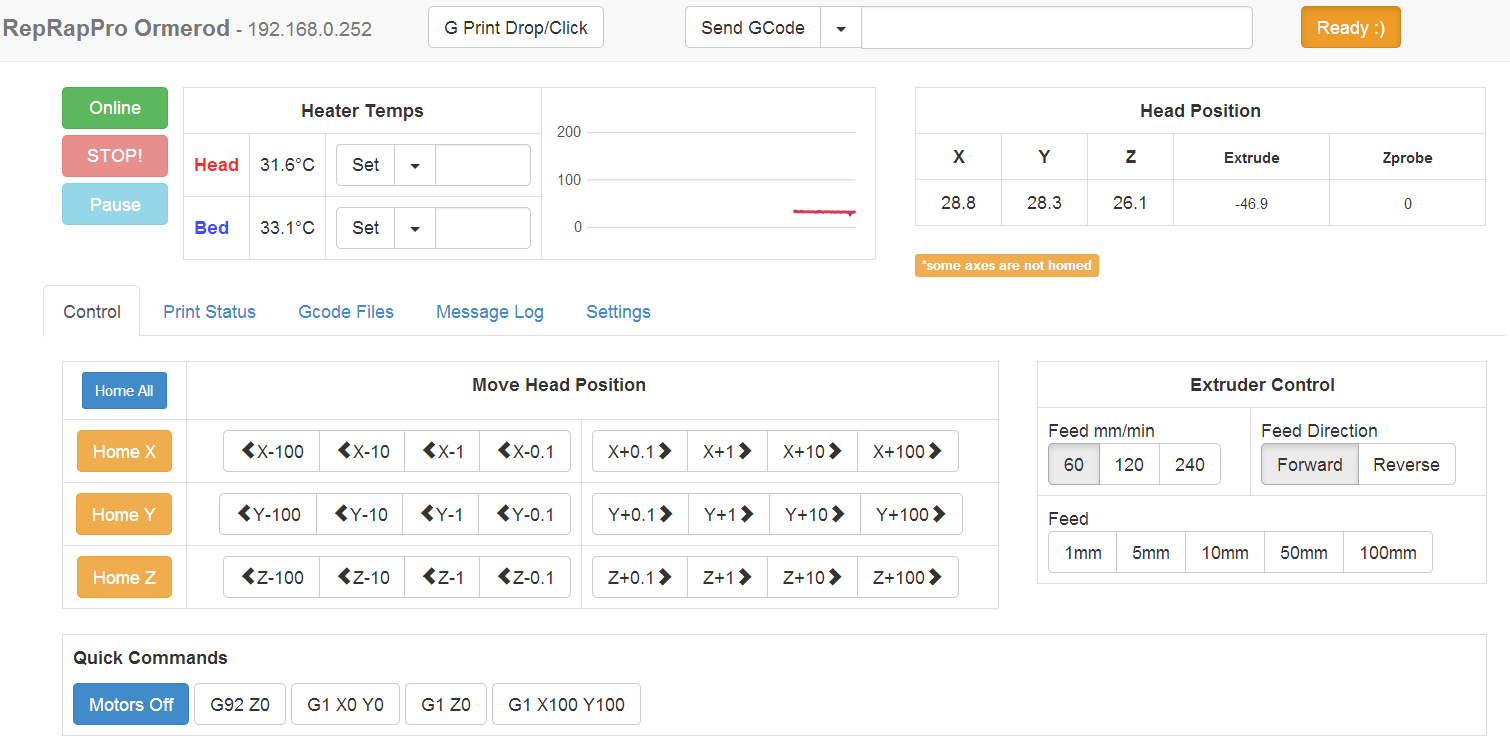This screenshot has width=1510, height=753.
Task: Choose 240 mm/min extruder feed rate
Action: (1189, 464)
